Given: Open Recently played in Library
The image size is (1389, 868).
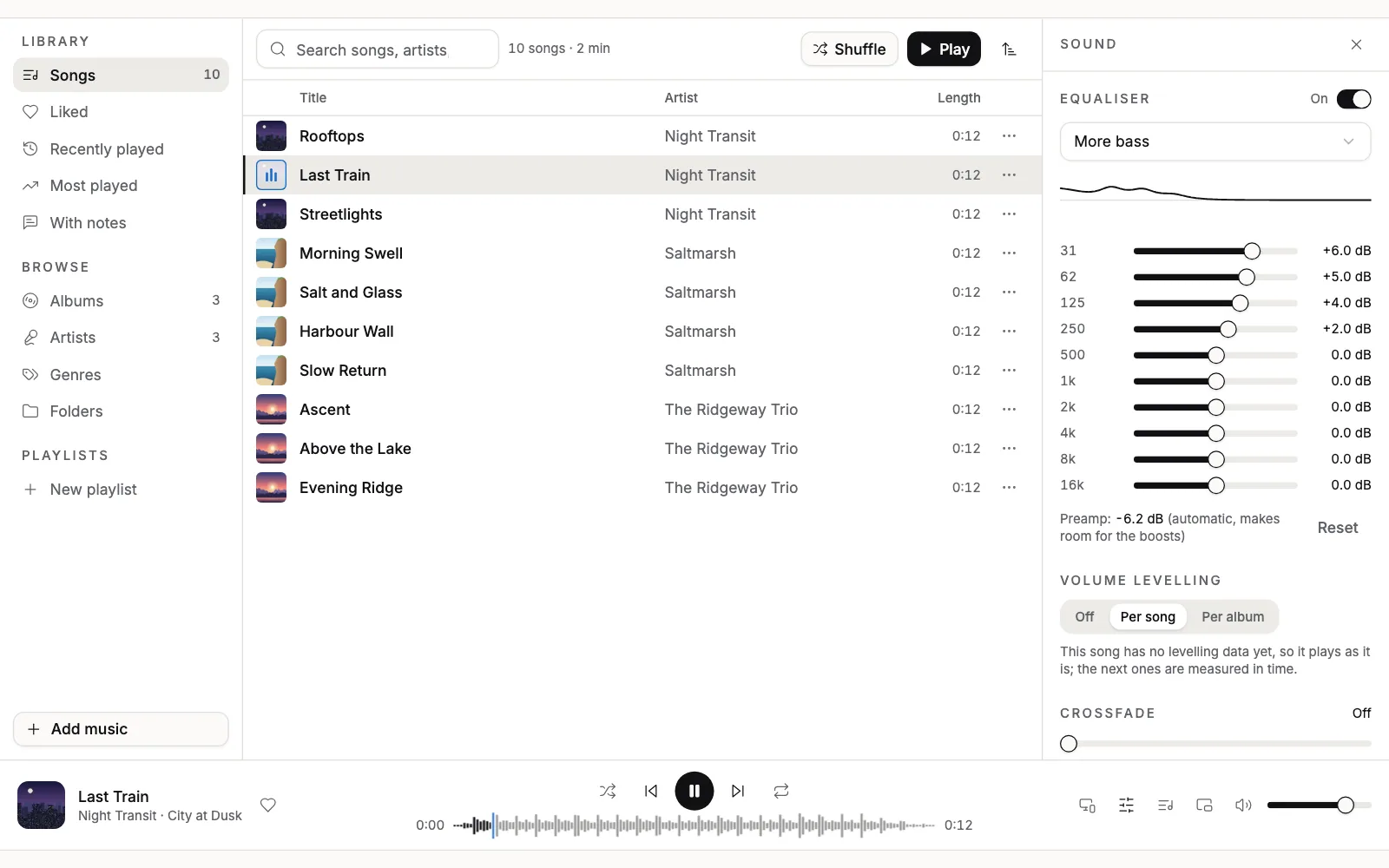Looking at the screenshot, I should click(x=121, y=149).
